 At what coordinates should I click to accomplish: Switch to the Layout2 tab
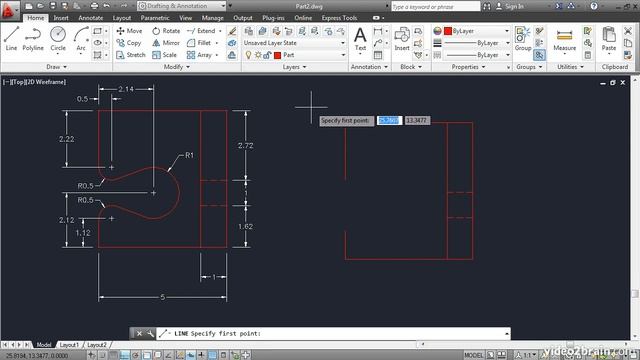pyautogui.click(x=97, y=345)
